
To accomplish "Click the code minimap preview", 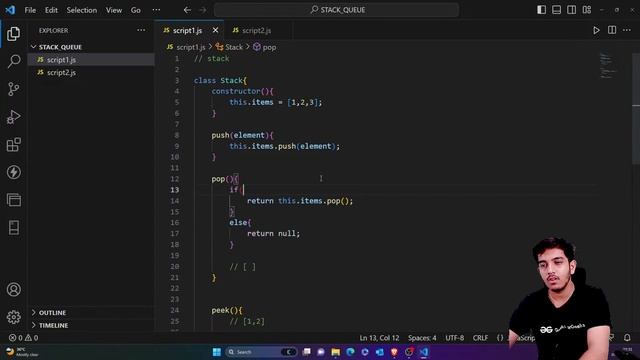I will point(609,65).
